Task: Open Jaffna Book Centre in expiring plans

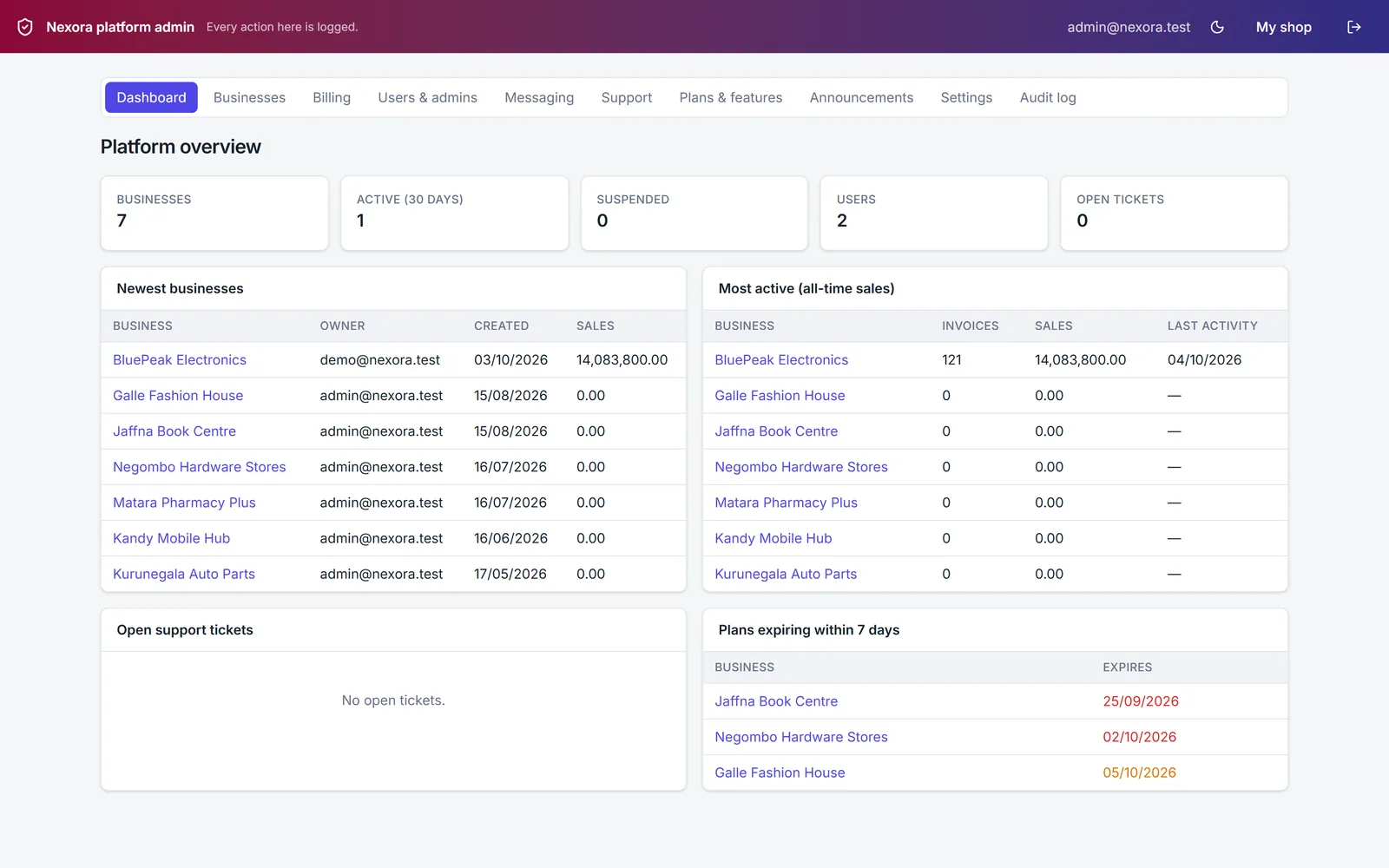Action: coord(776,700)
